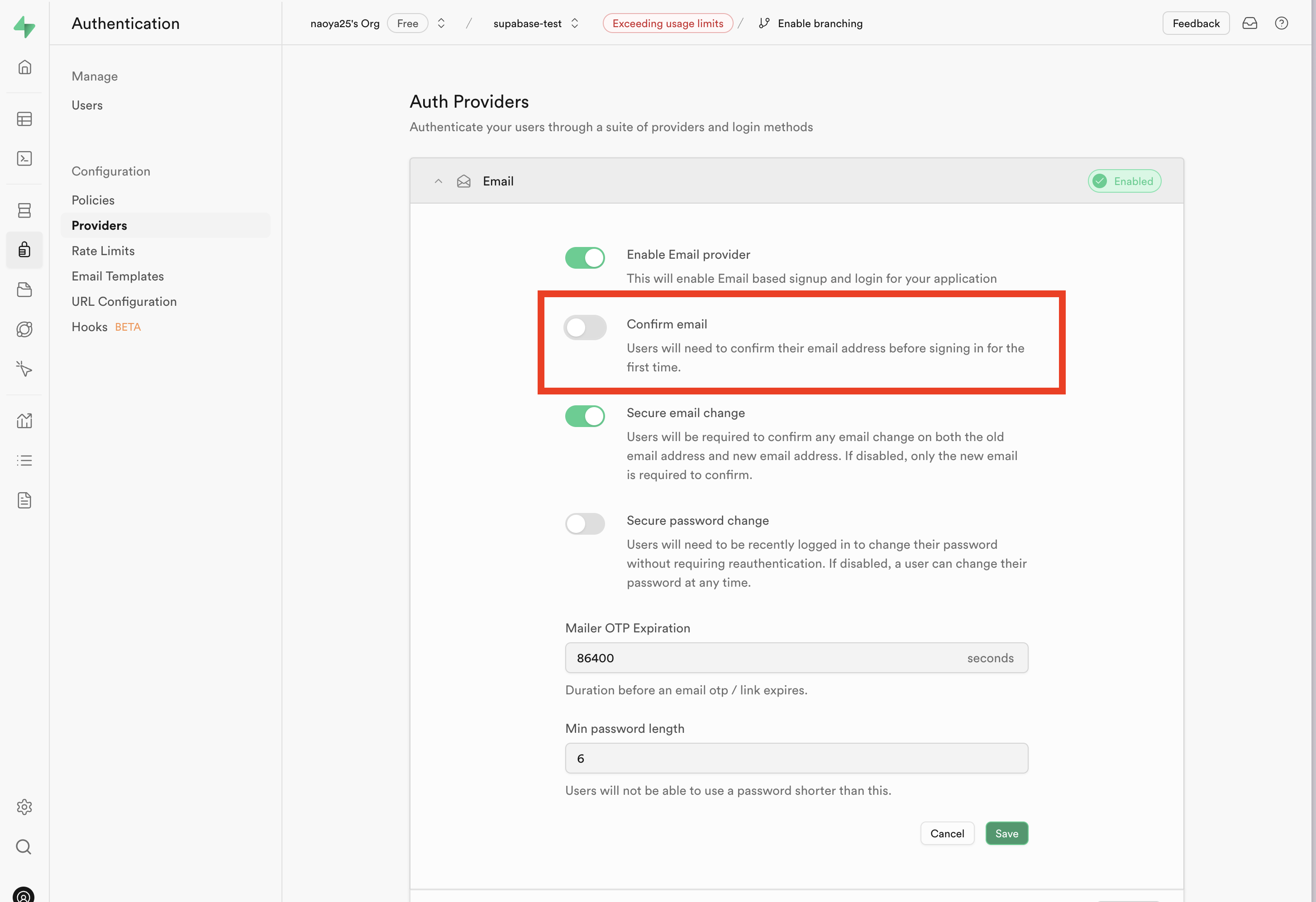Enable the Confirm email toggle
The width and height of the screenshot is (1316, 902).
tap(585, 328)
